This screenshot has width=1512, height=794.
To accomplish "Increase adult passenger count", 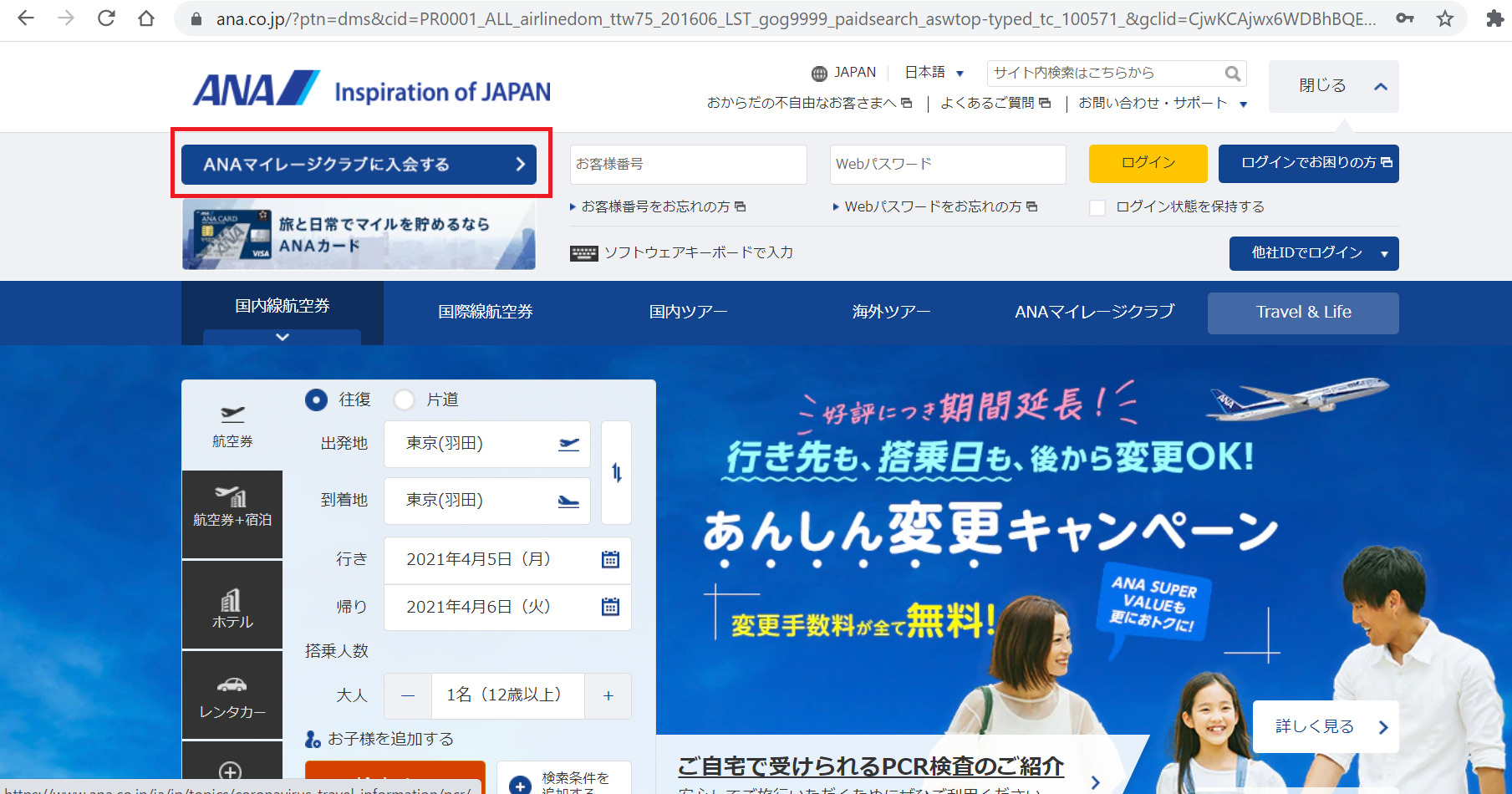I will [608, 695].
